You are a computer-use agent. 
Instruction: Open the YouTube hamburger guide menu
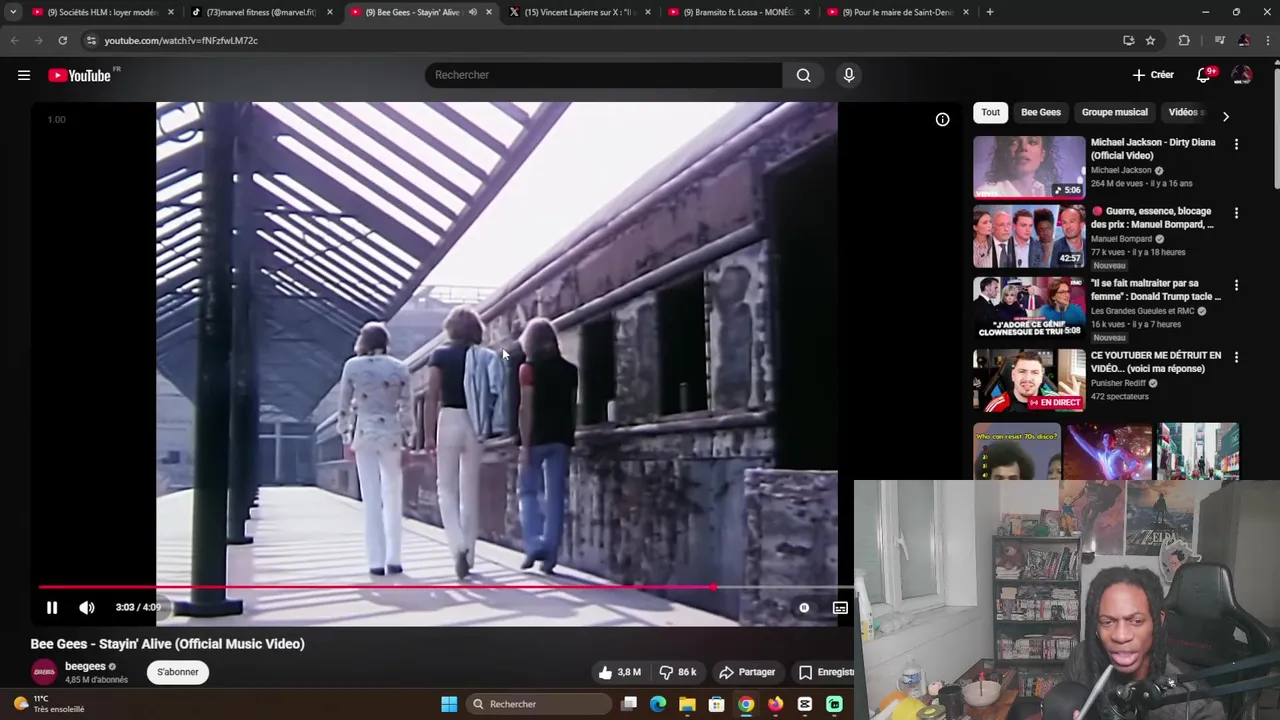pyautogui.click(x=24, y=75)
